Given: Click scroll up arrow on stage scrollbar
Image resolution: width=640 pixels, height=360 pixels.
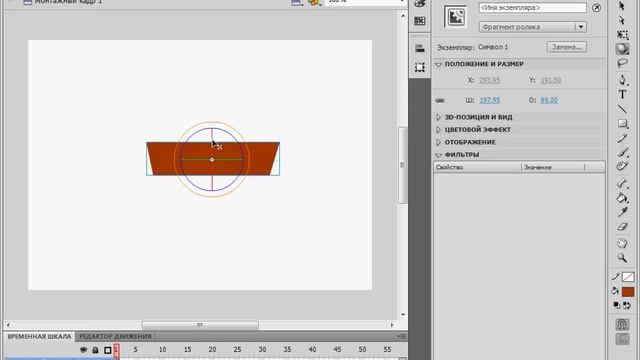Looking at the screenshot, I should coord(403,16).
